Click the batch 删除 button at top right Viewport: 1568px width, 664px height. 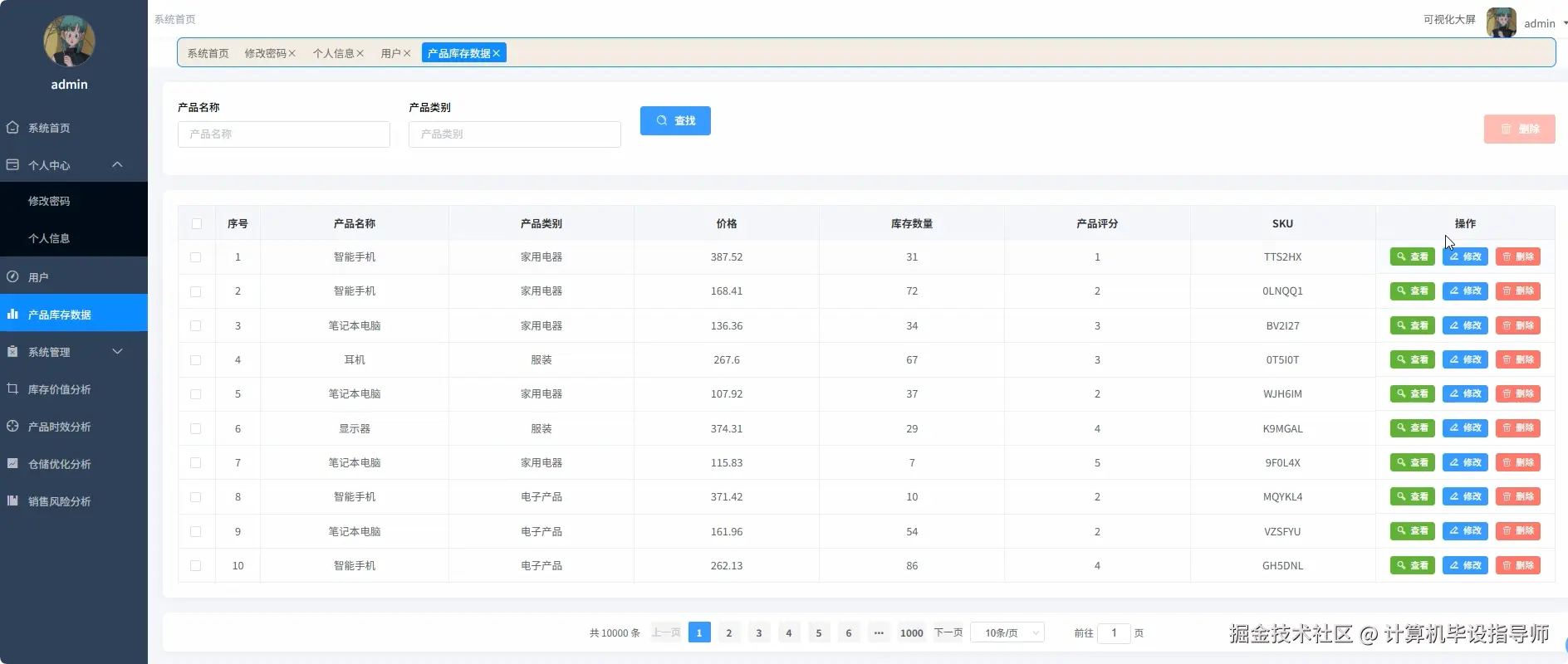tap(1519, 129)
